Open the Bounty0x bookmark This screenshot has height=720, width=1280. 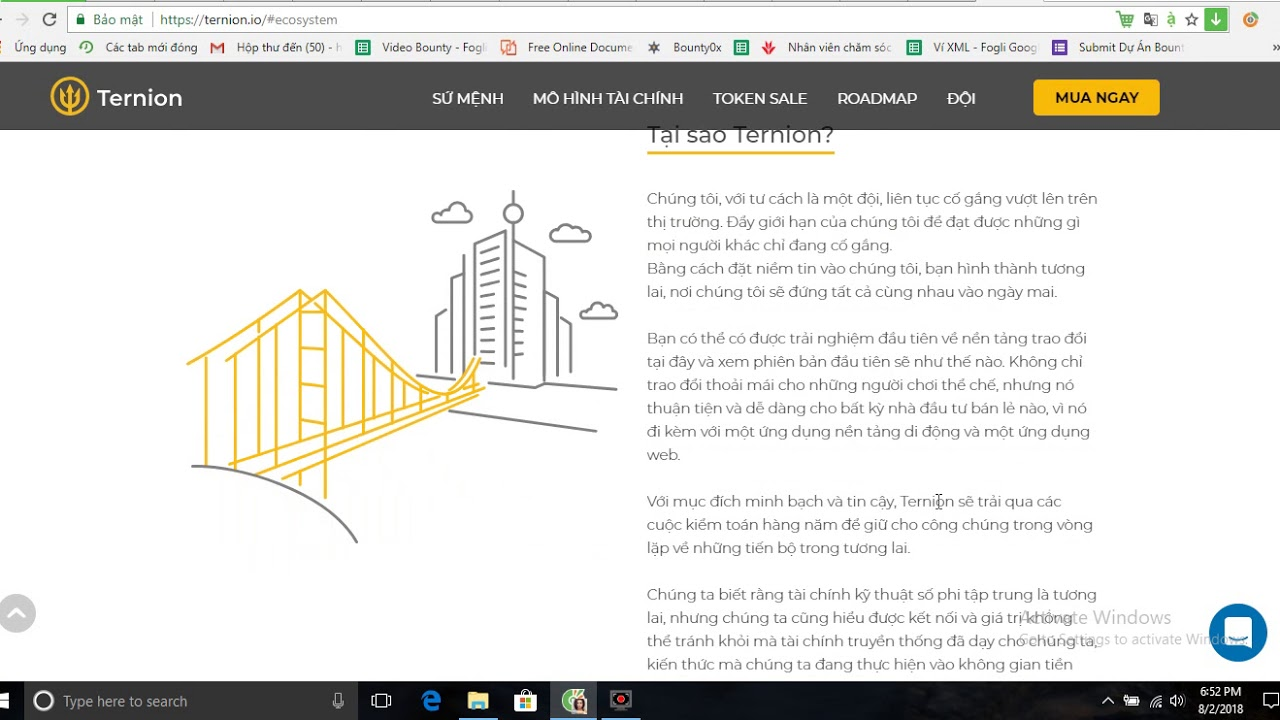coord(684,47)
